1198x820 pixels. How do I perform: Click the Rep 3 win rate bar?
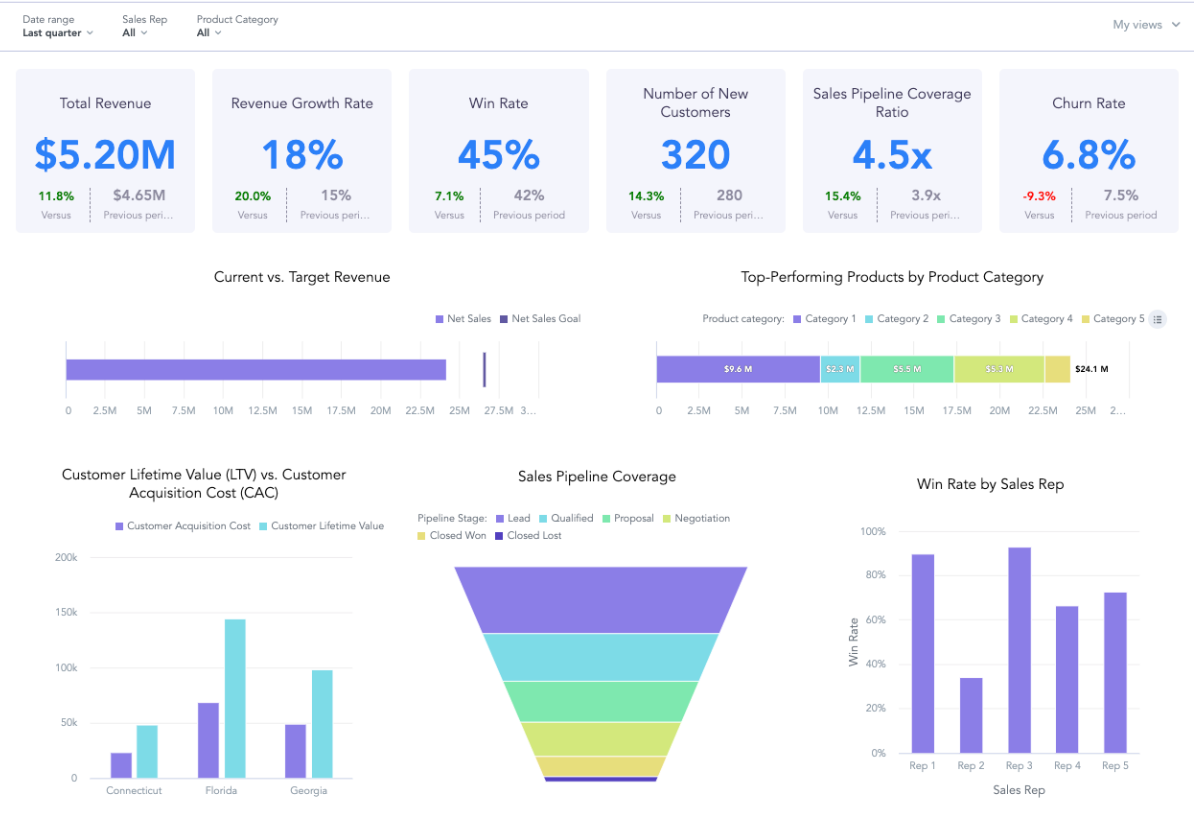pos(1019,650)
